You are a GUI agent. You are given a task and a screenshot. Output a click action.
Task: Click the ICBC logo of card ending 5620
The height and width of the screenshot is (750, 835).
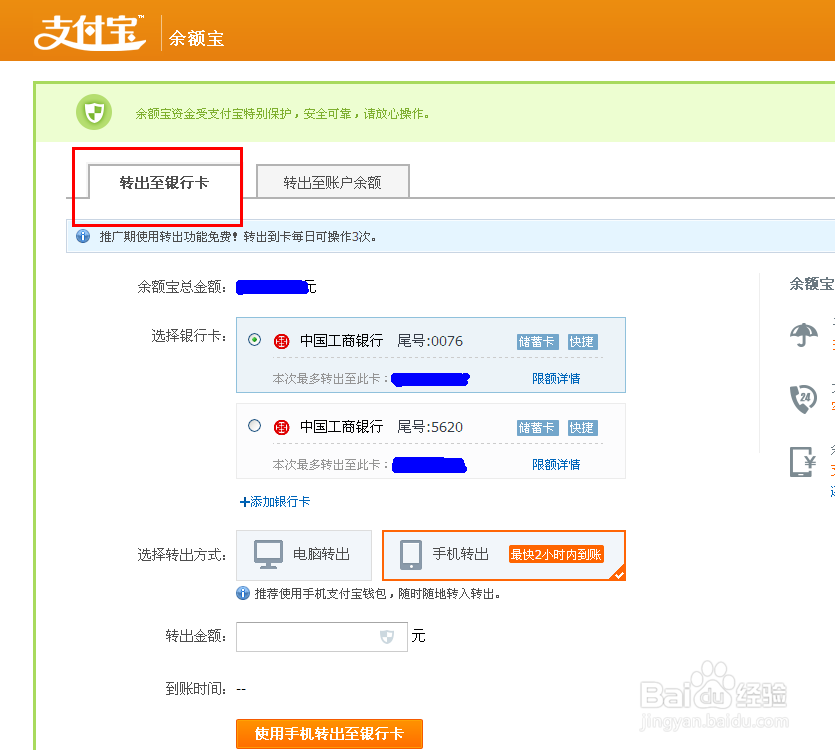pyautogui.click(x=281, y=427)
